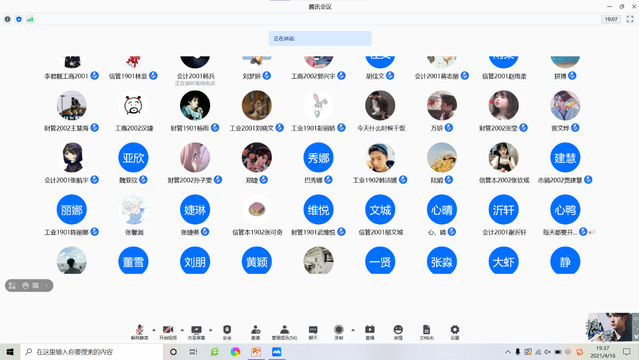Image resolution: width=639 pixels, height=360 pixels.
Task: Expand recording options arrow
Action: [x=353, y=330]
